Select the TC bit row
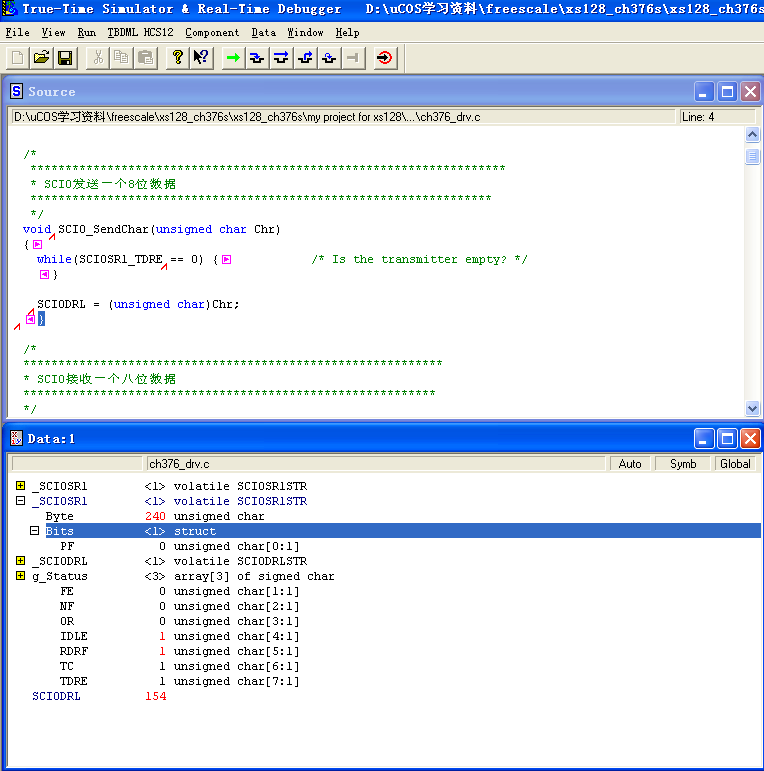 click(x=386, y=666)
